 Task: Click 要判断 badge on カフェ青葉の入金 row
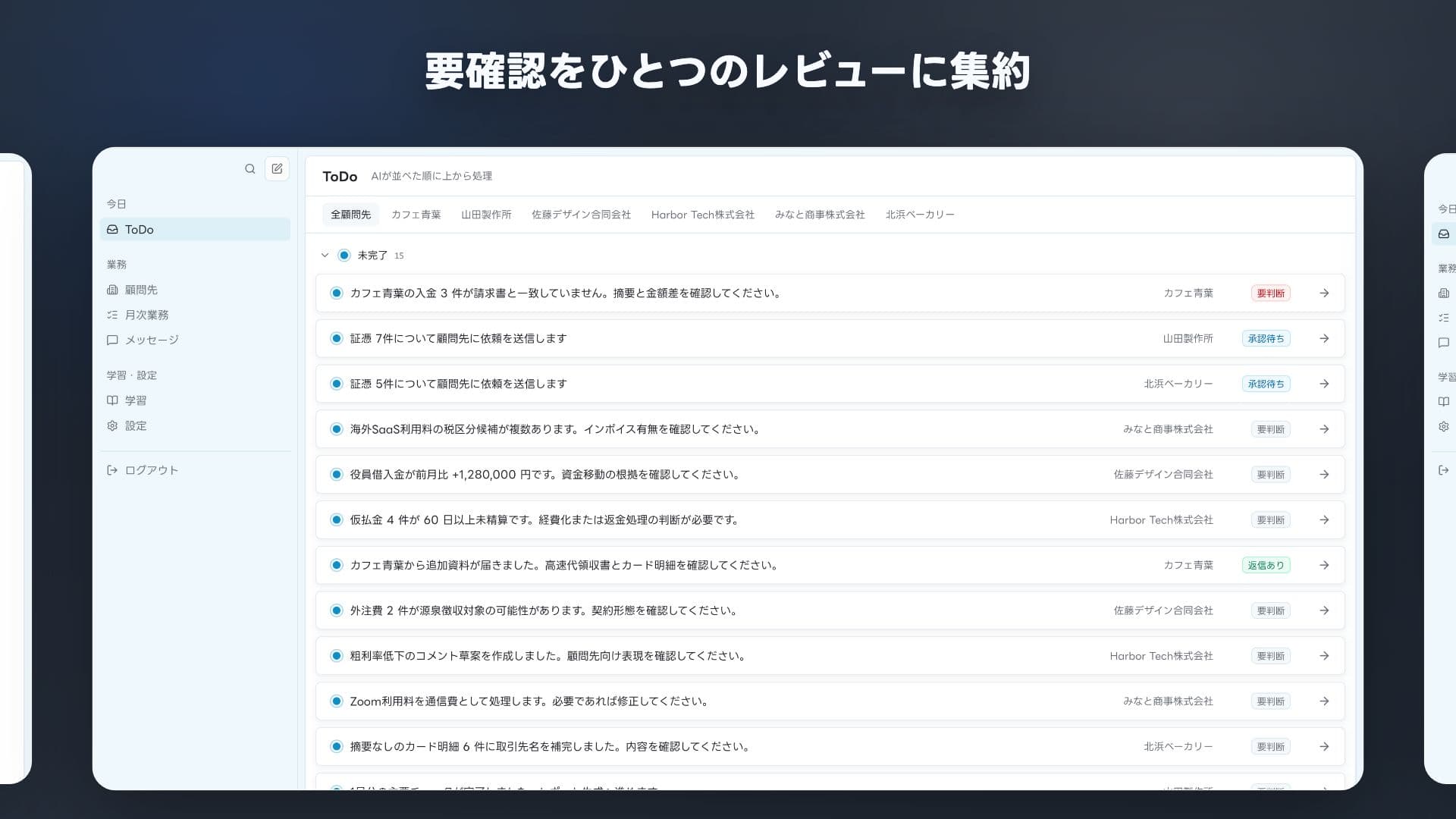click(1270, 293)
